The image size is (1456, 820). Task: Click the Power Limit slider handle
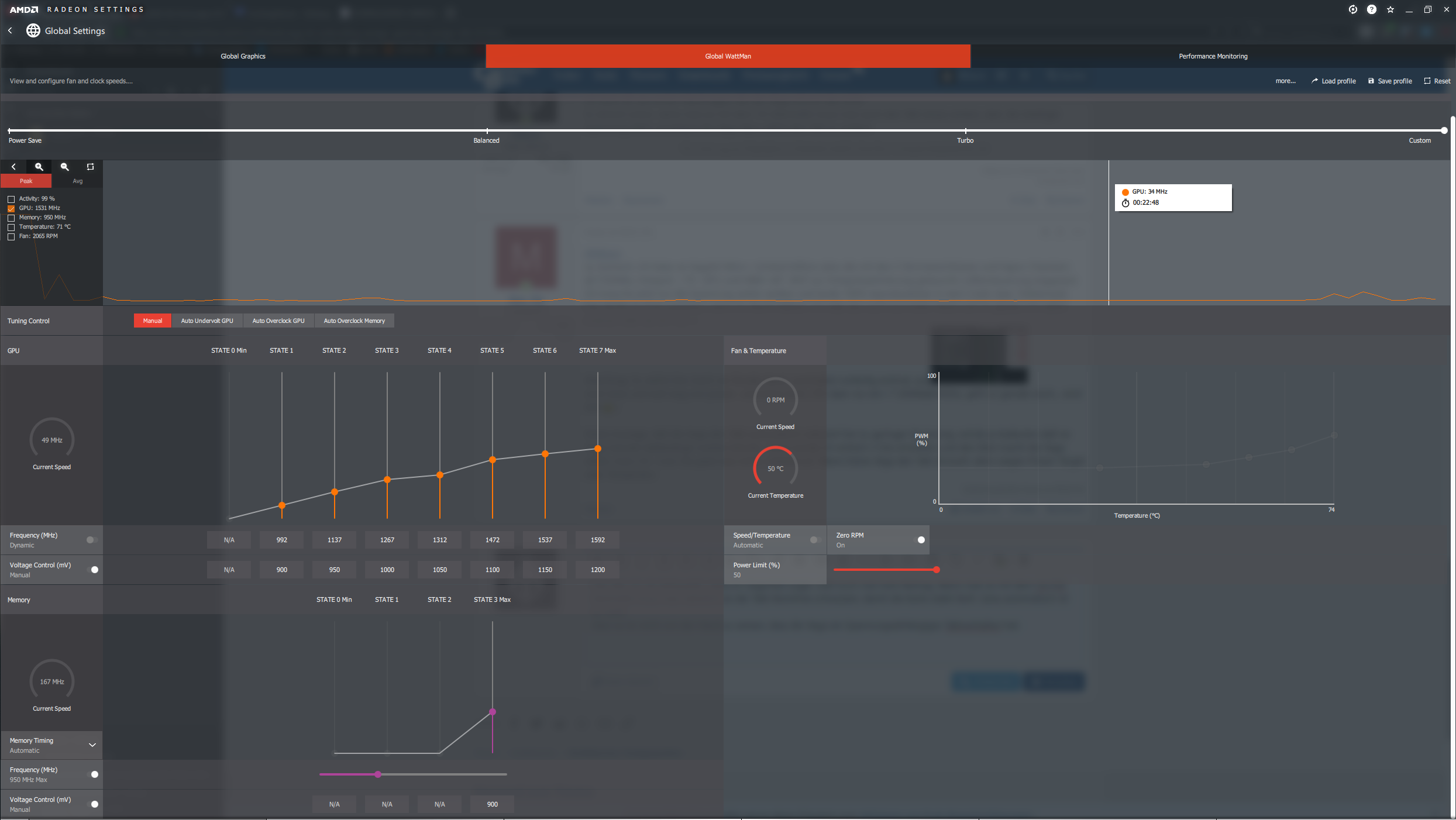point(936,570)
